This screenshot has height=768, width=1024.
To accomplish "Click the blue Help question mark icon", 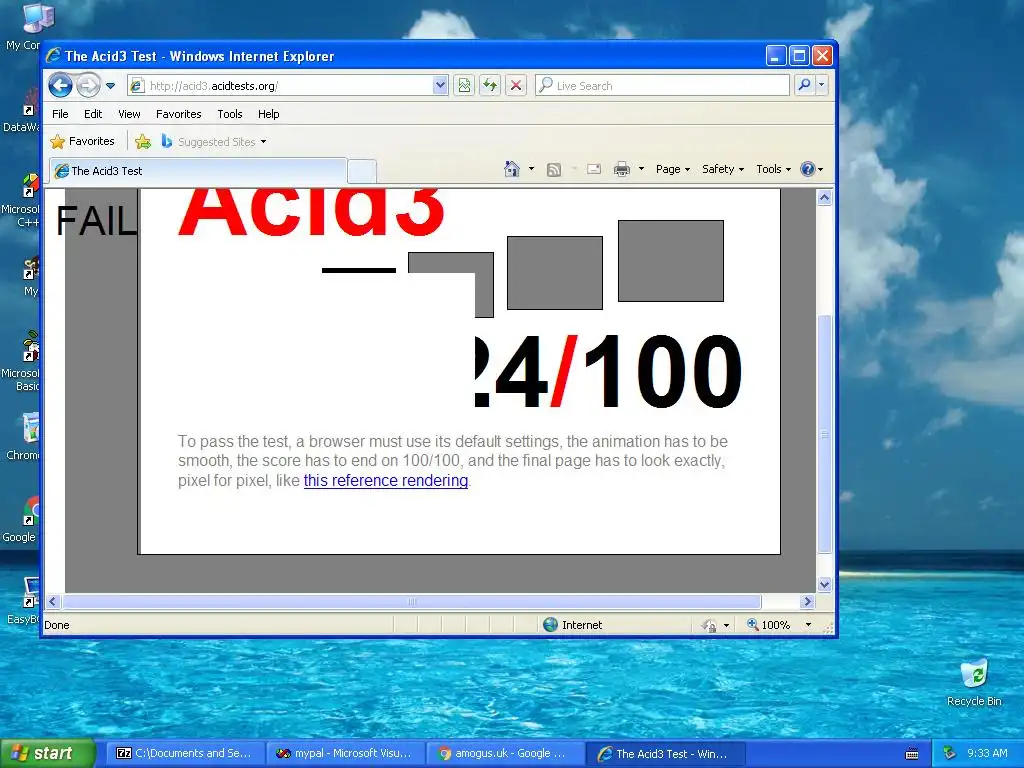I will pyautogui.click(x=808, y=169).
